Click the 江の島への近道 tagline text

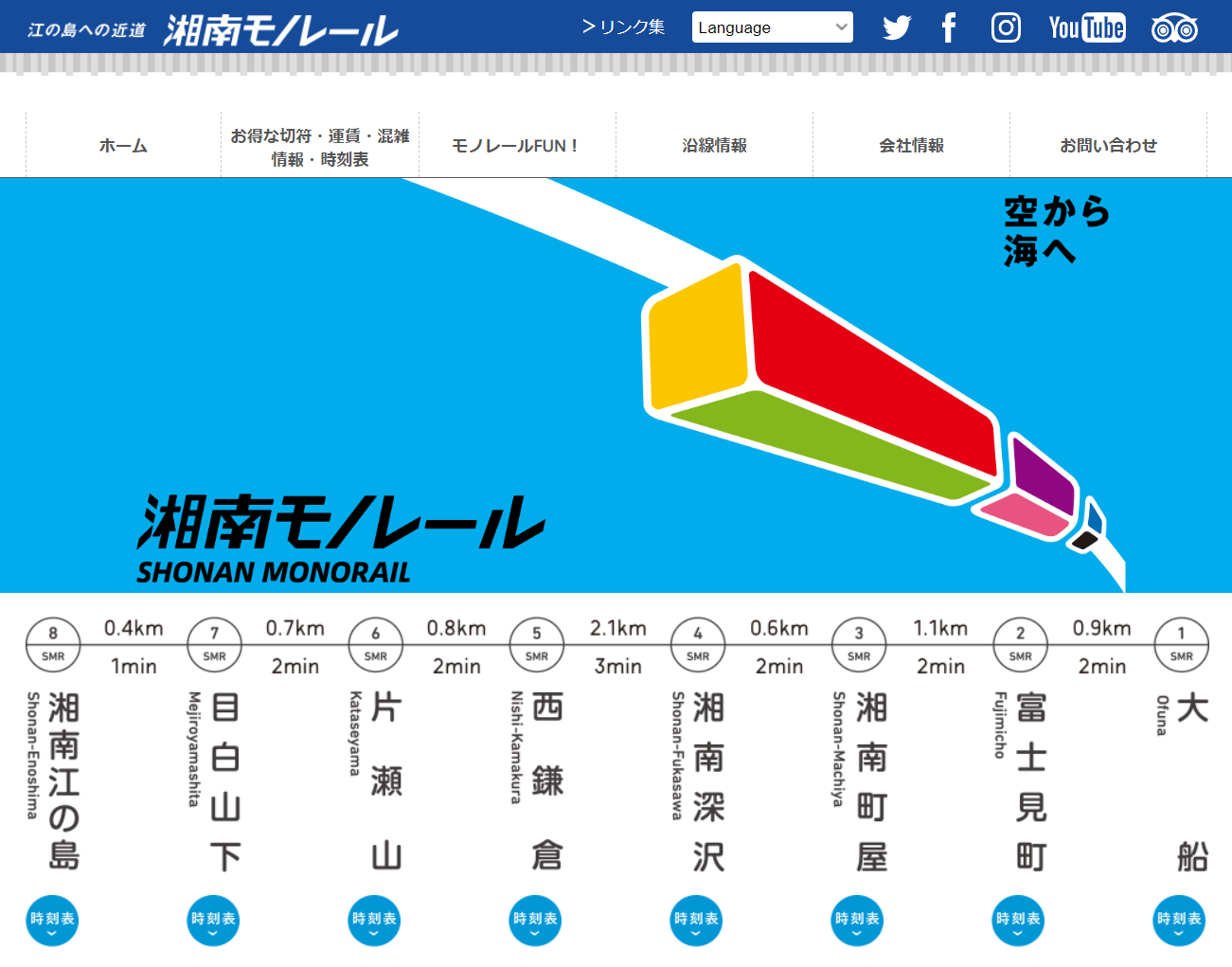87,30
